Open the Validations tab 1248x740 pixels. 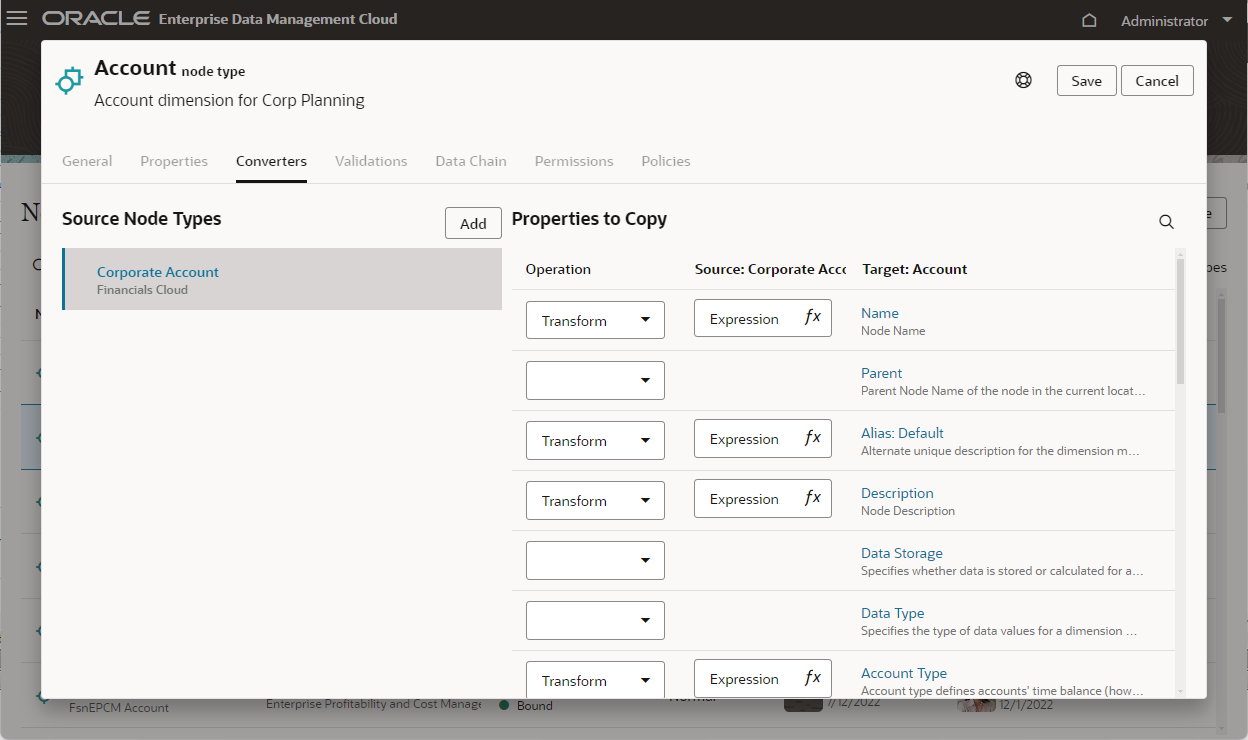(371, 161)
